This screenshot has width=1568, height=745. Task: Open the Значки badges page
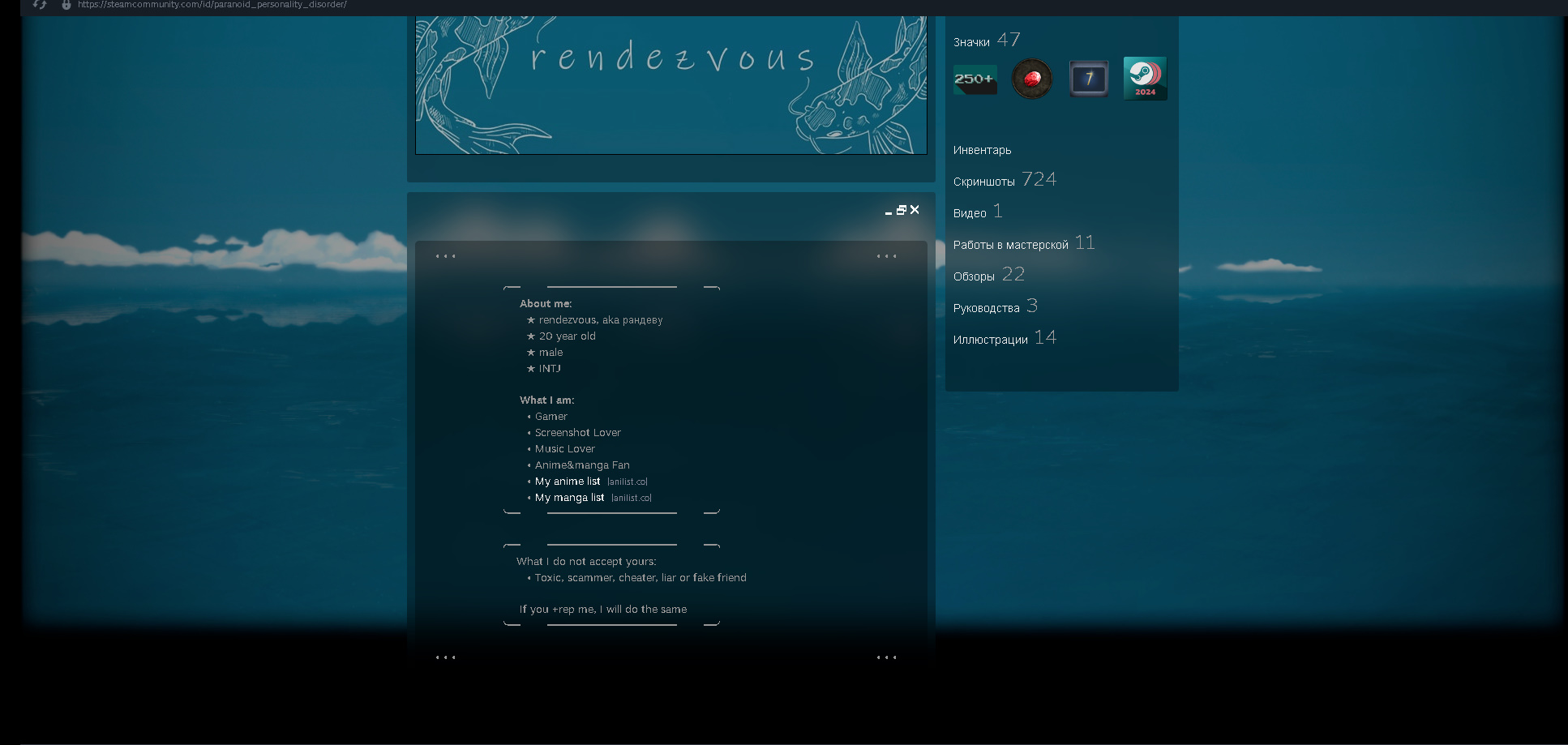[x=971, y=42]
